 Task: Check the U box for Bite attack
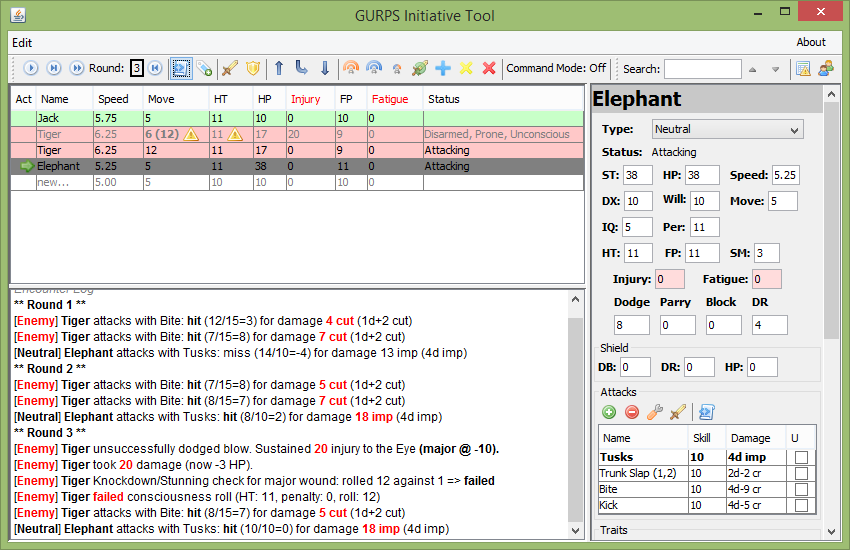[x=801, y=489]
